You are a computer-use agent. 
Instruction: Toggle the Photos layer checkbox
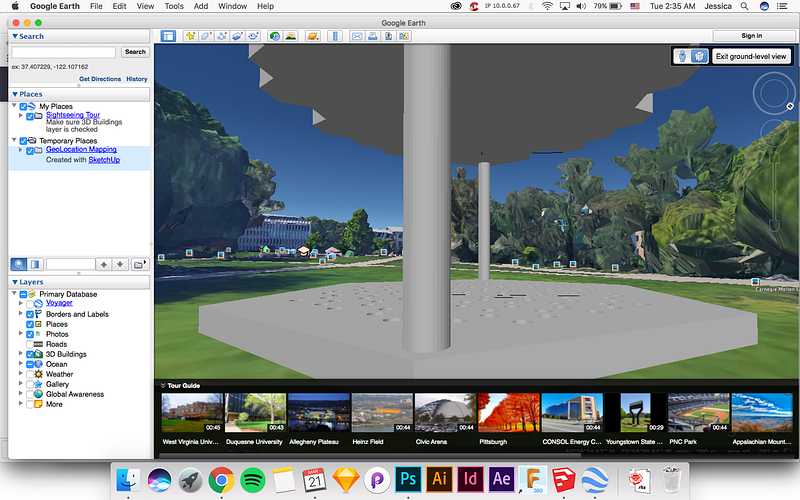(x=30, y=334)
